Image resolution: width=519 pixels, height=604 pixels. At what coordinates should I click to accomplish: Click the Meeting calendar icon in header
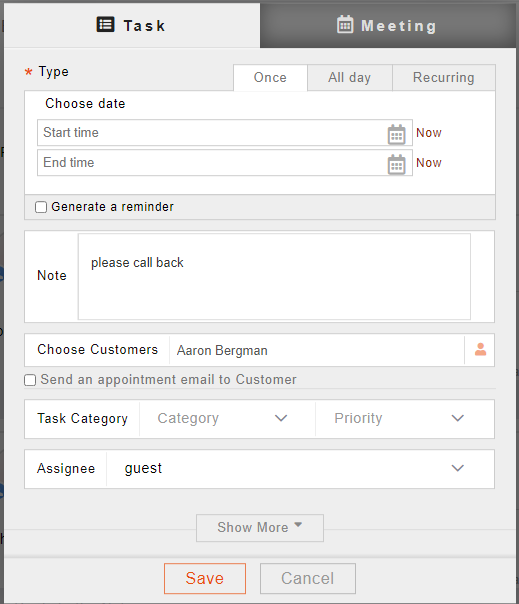pos(345,25)
